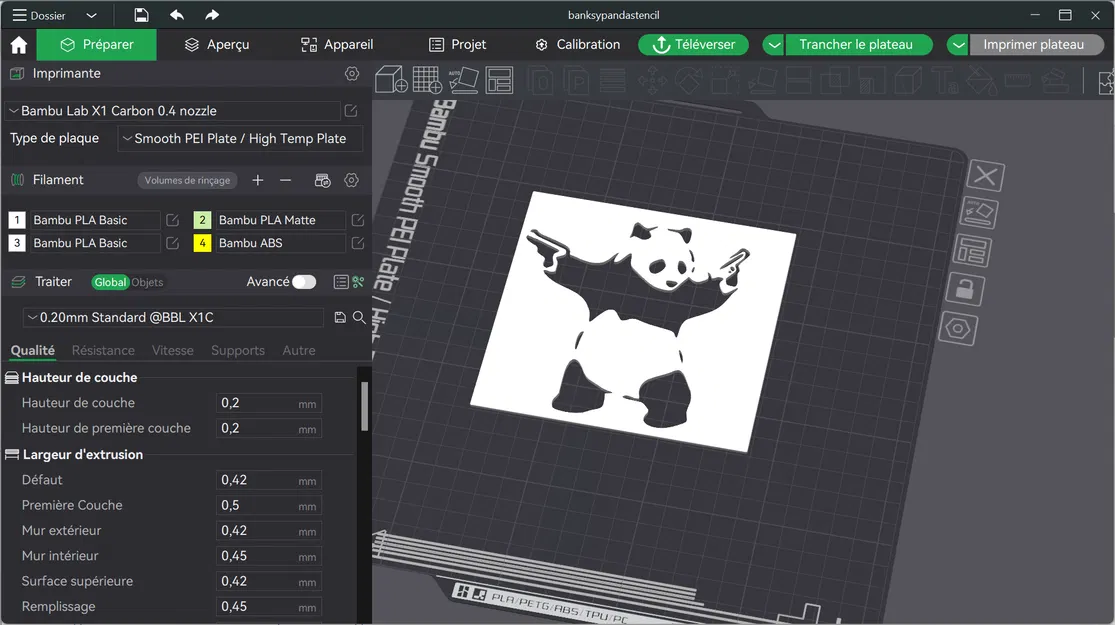Redo the last action
The width and height of the screenshot is (1115, 625).
[x=212, y=15]
